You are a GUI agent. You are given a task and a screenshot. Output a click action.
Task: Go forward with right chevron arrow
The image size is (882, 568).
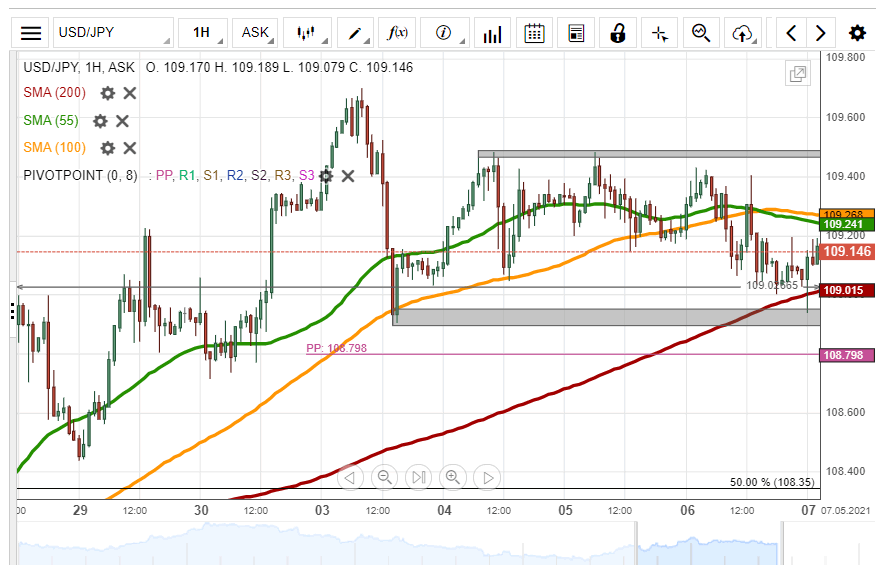[x=821, y=33]
